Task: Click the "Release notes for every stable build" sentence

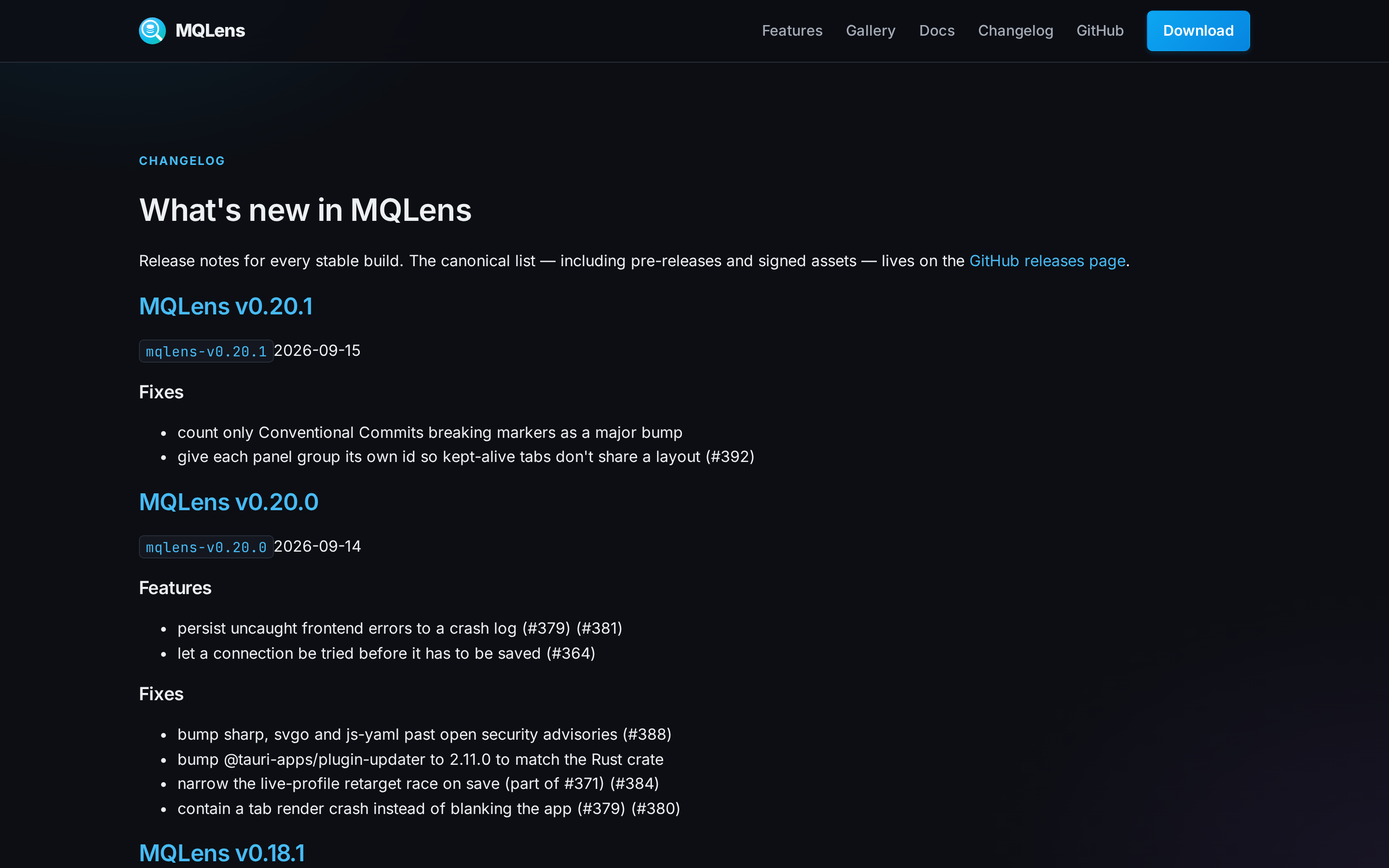Action: click(634, 261)
